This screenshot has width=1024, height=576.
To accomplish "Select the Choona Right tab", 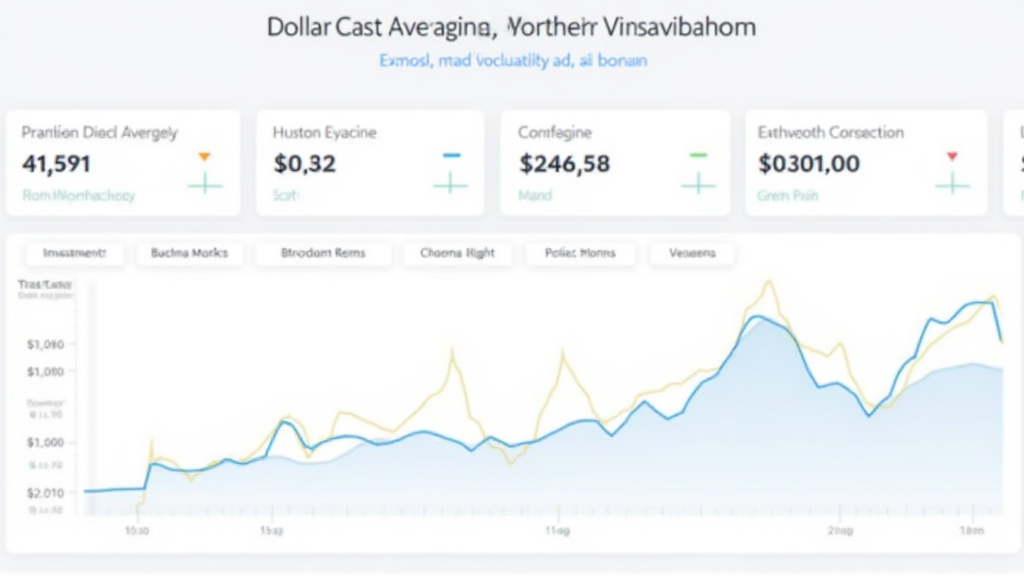I will 457,253.
